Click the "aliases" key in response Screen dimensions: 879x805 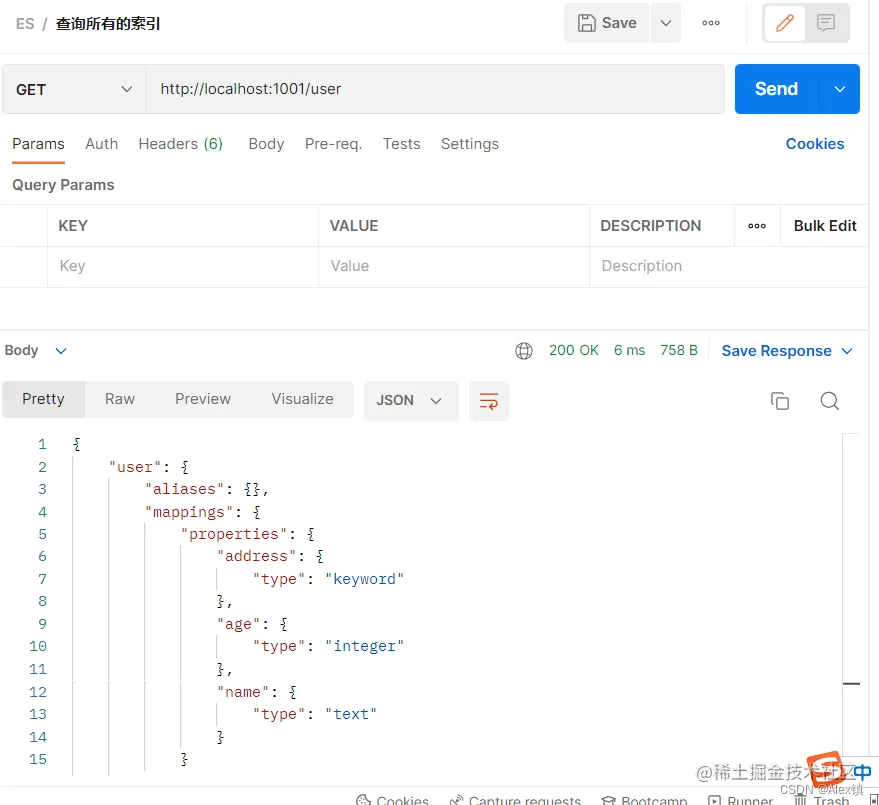tap(184, 489)
